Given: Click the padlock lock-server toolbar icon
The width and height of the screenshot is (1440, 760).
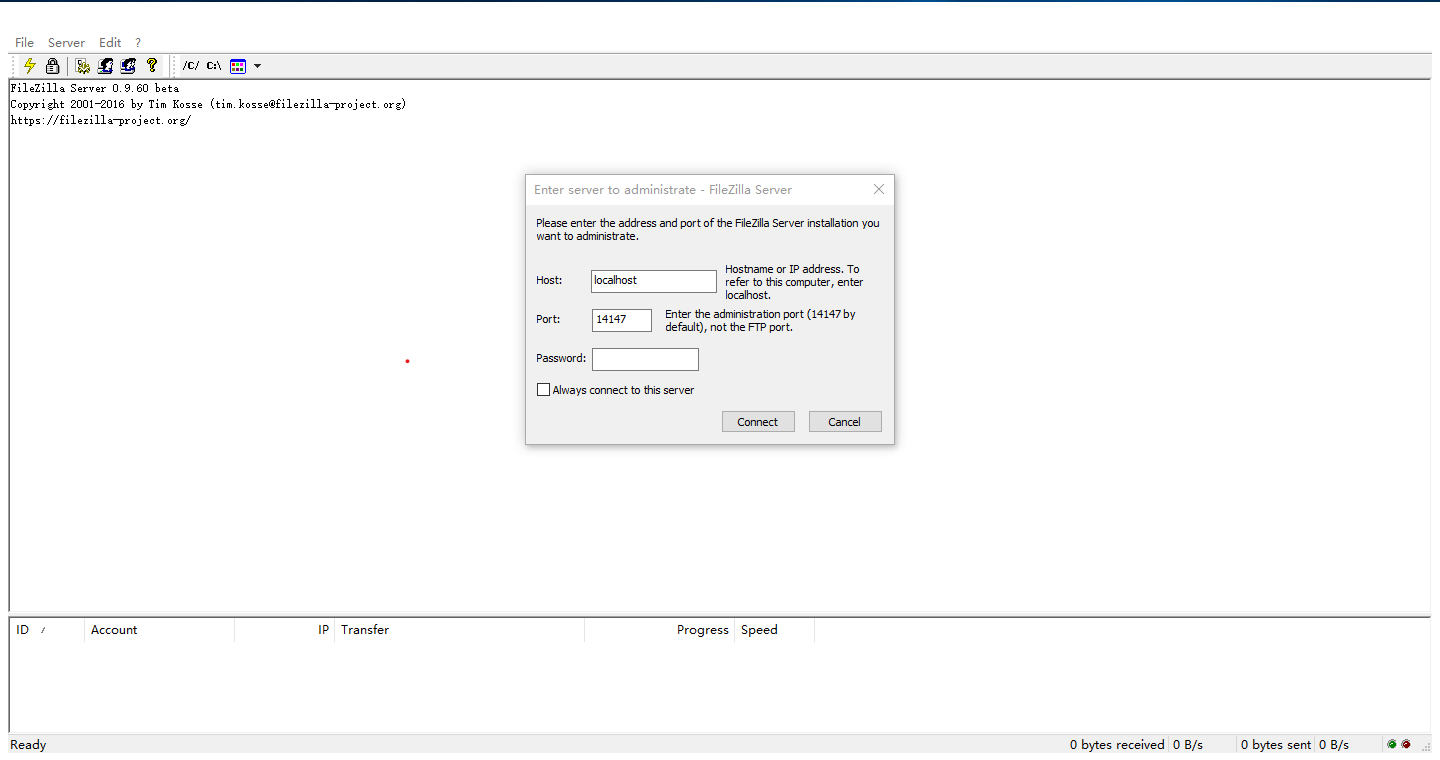Looking at the screenshot, I should point(53,66).
